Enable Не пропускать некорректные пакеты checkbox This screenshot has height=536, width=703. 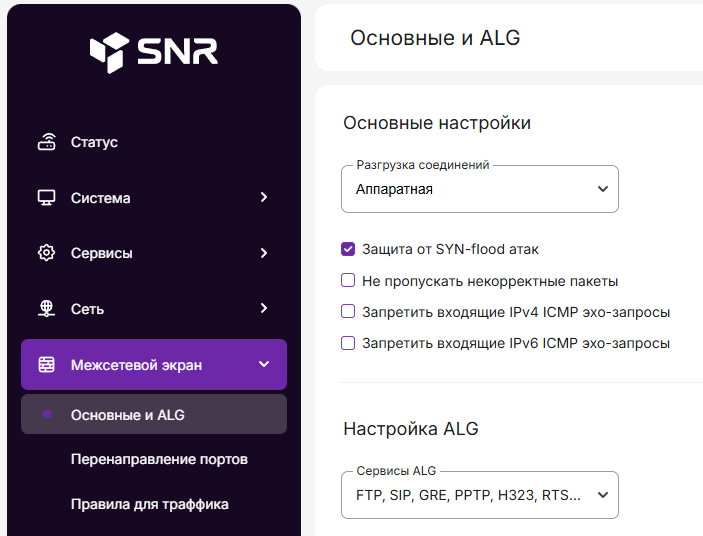(x=348, y=281)
